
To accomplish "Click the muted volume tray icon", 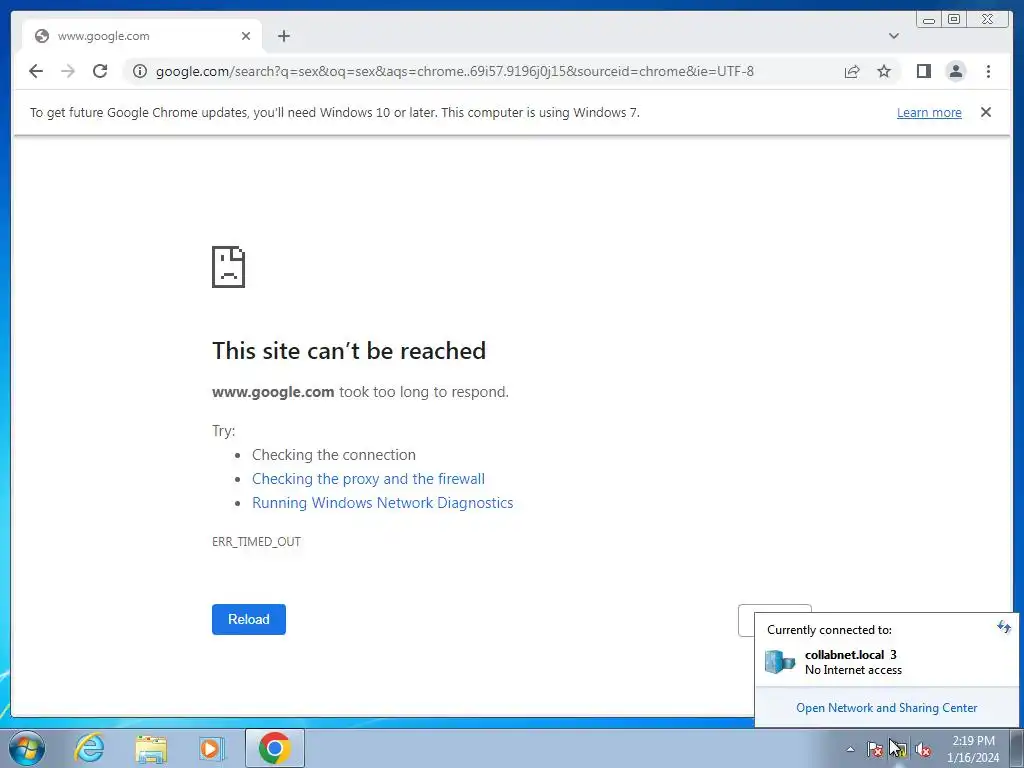I will click(x=923, y=749).
